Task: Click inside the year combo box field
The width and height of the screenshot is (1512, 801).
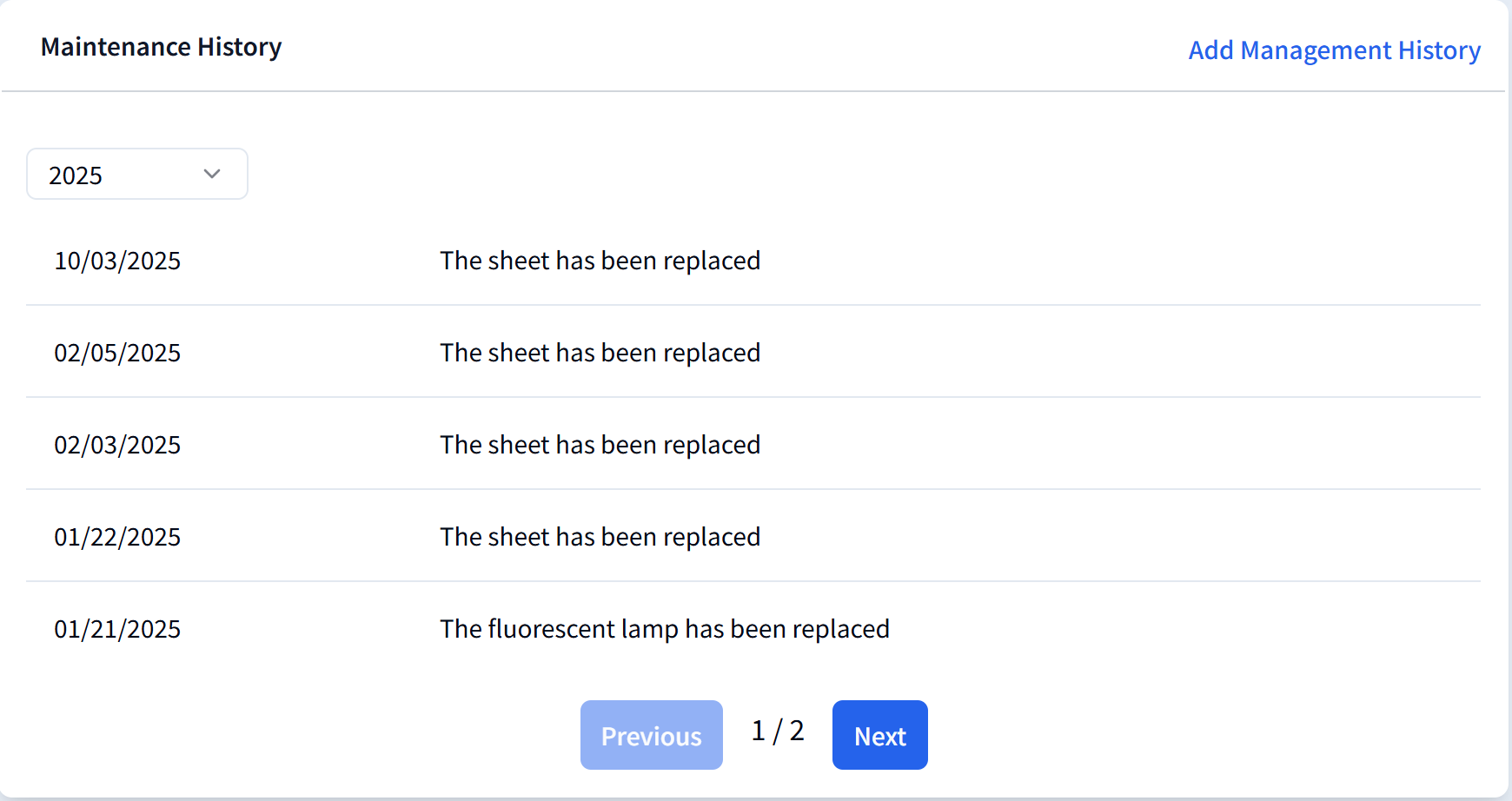Action: (x=113, y=174)
